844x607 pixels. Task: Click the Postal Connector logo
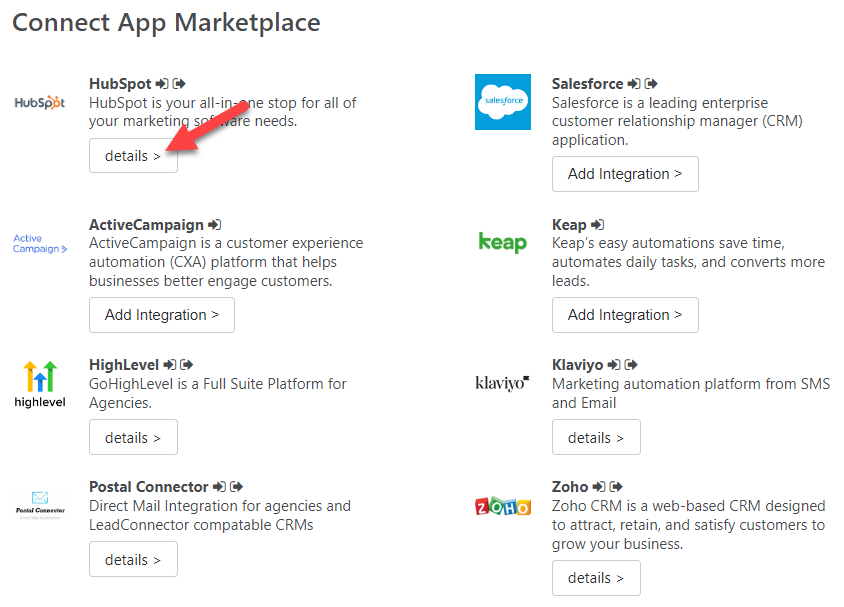point(40,505)
